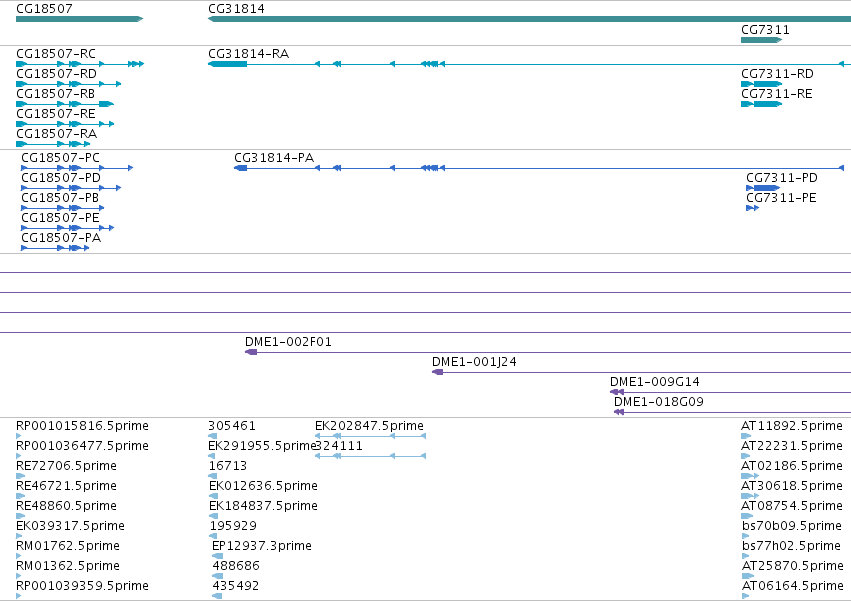Select clone DME1-009G14
The height and width of the screenshot is (601, 851).
(655, 382)
